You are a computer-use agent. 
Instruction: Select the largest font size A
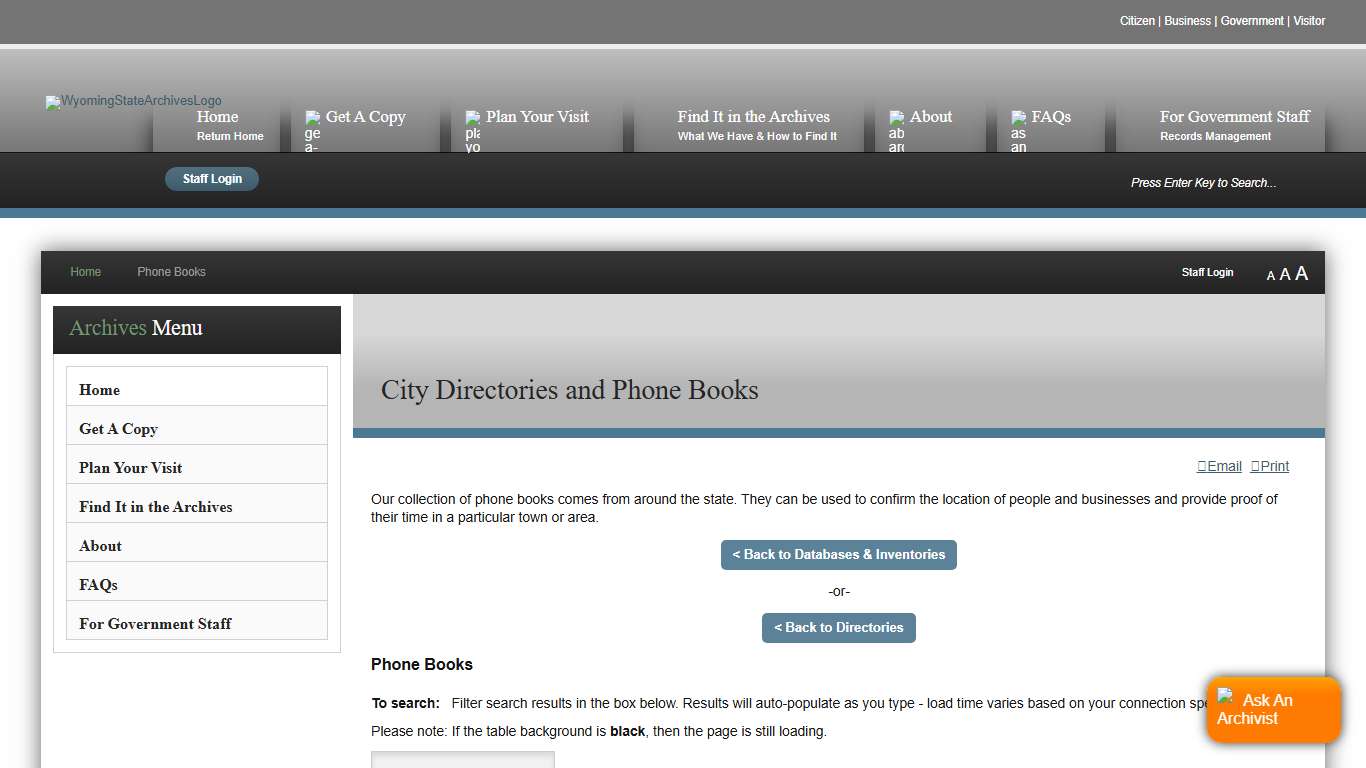point(1301,274)
